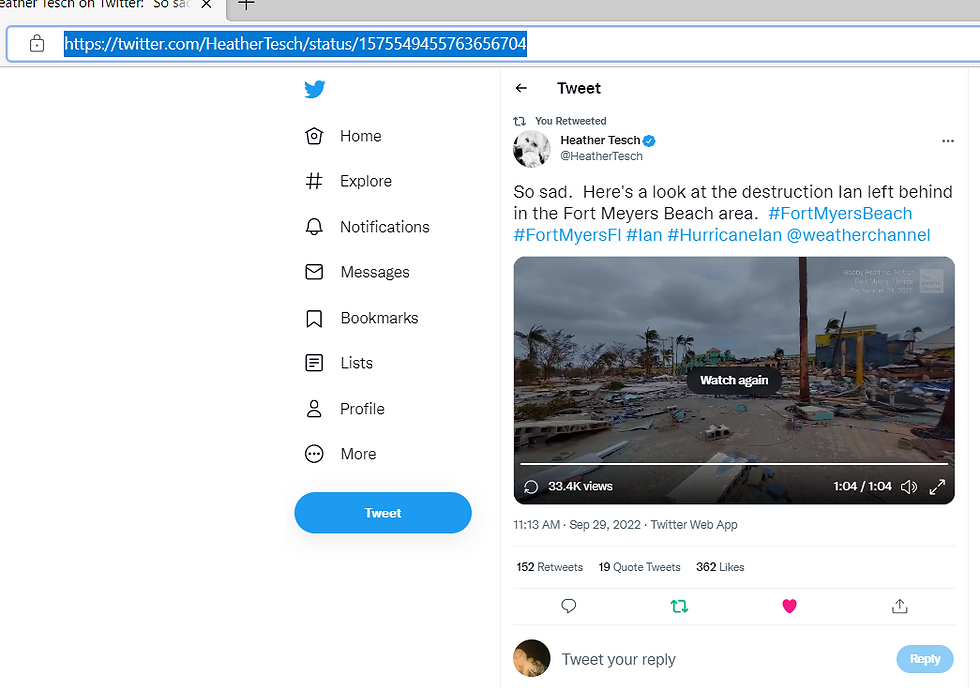The image size is (980, 688).
Task: Go back using the arrow icon
Action: click(x=521, y=88)
